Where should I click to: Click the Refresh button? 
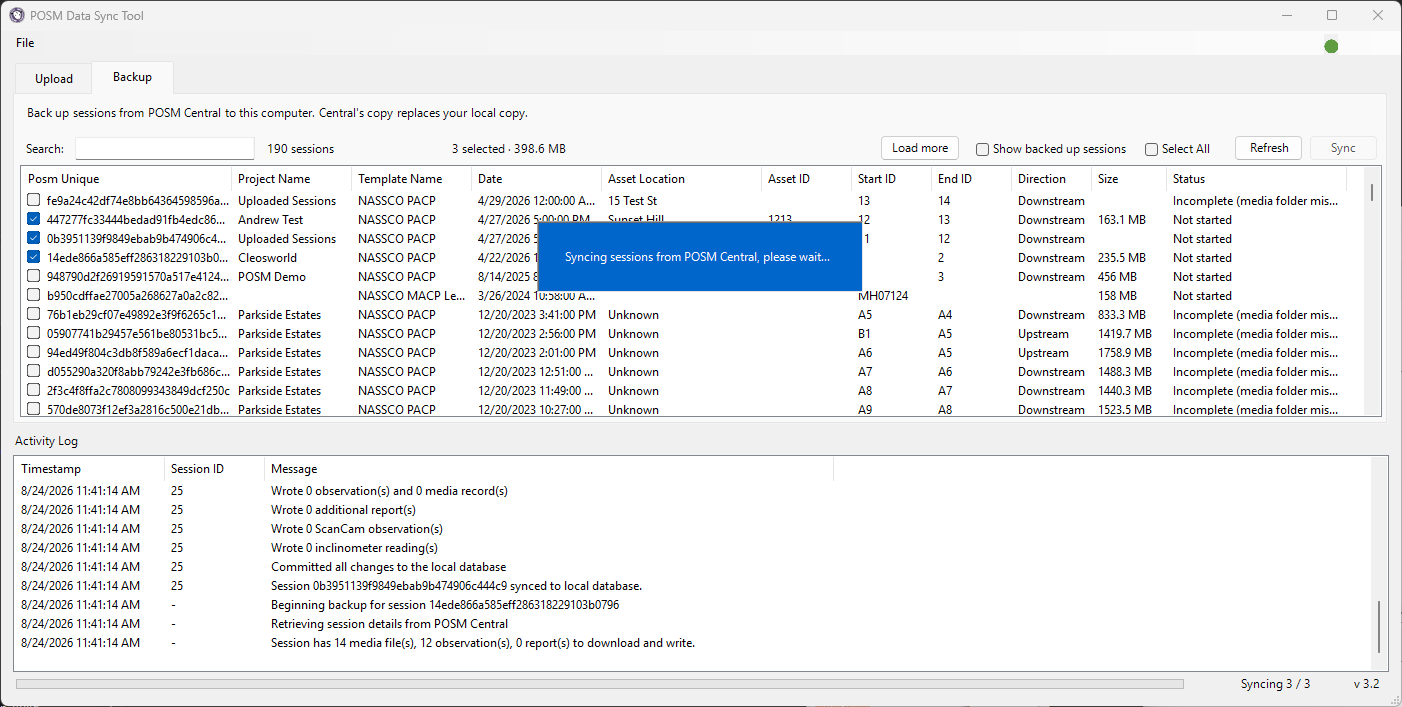coord(1269,148)
